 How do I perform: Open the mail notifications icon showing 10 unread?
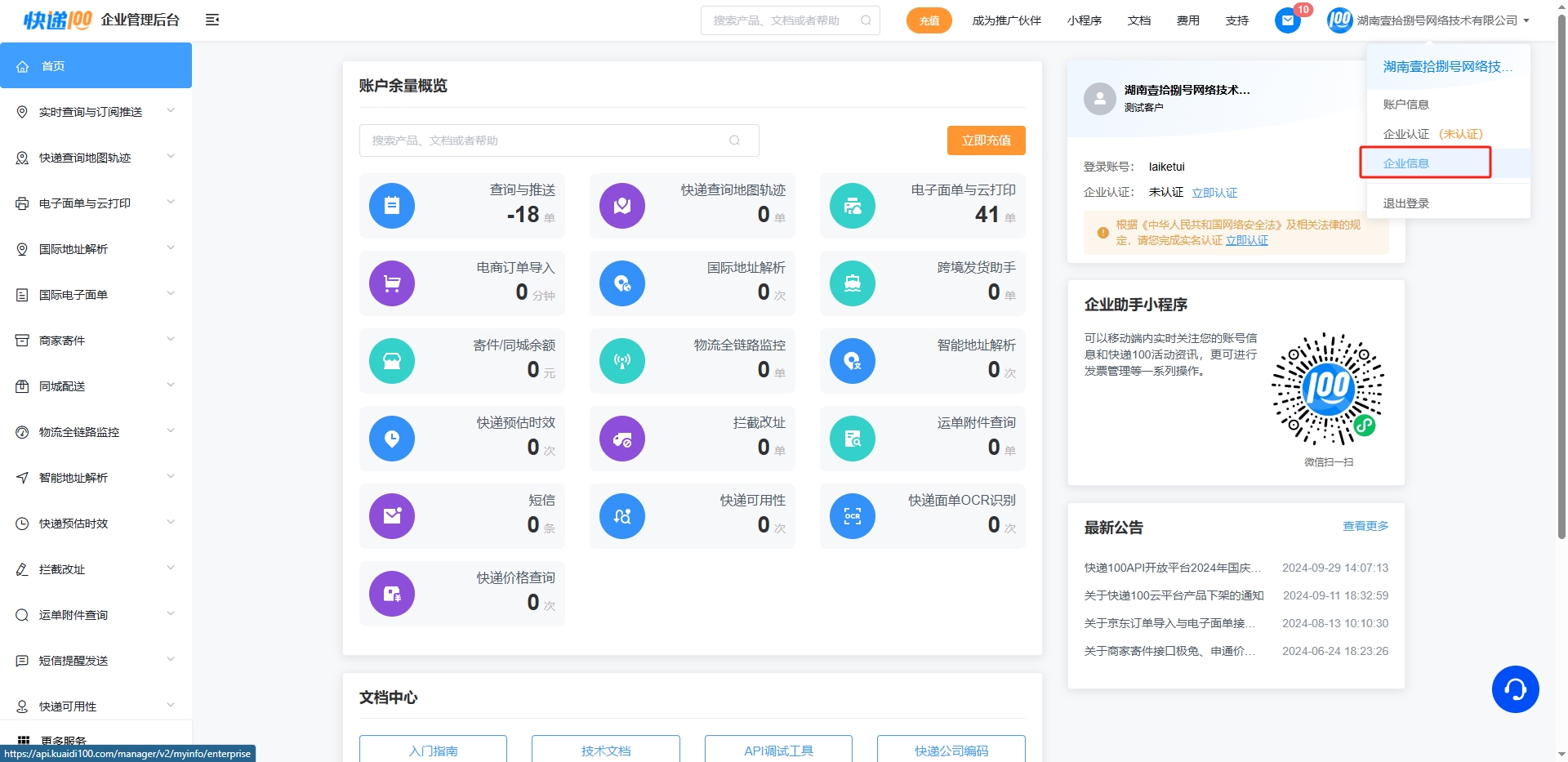[1288, 20]
